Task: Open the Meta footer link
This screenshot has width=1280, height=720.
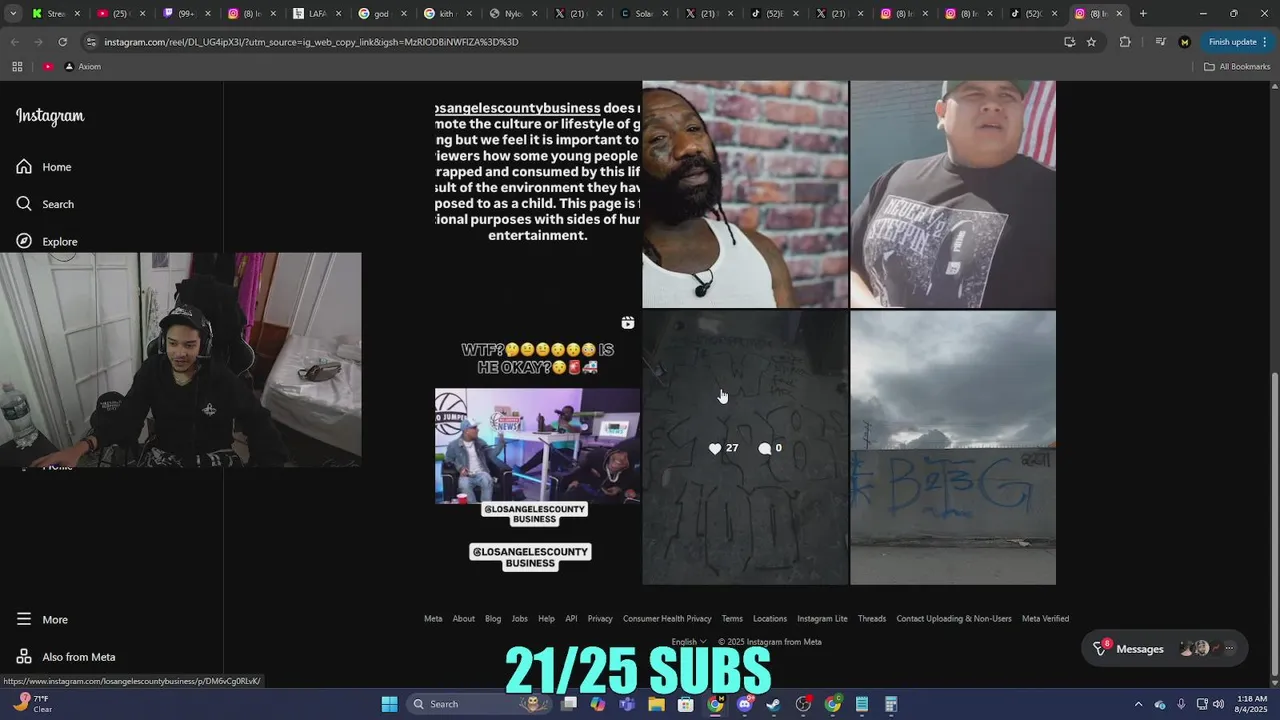Action: (433, 619)
